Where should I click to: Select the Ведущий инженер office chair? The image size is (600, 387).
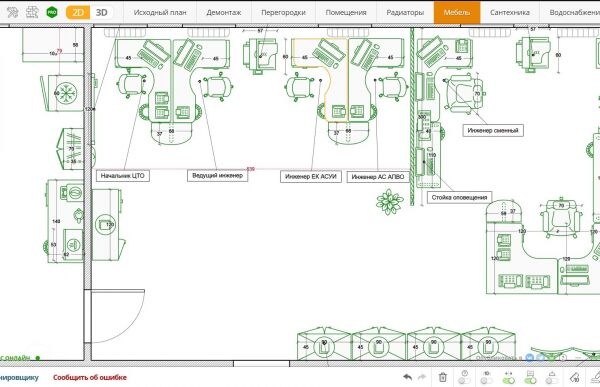click(x=217, y=86)
